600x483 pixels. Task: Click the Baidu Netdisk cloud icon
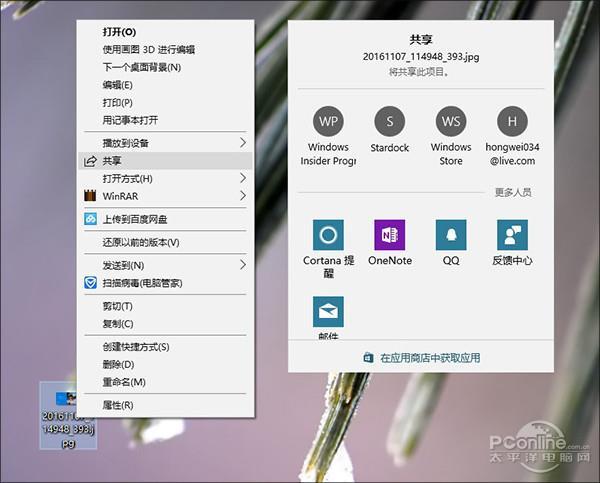90,219
